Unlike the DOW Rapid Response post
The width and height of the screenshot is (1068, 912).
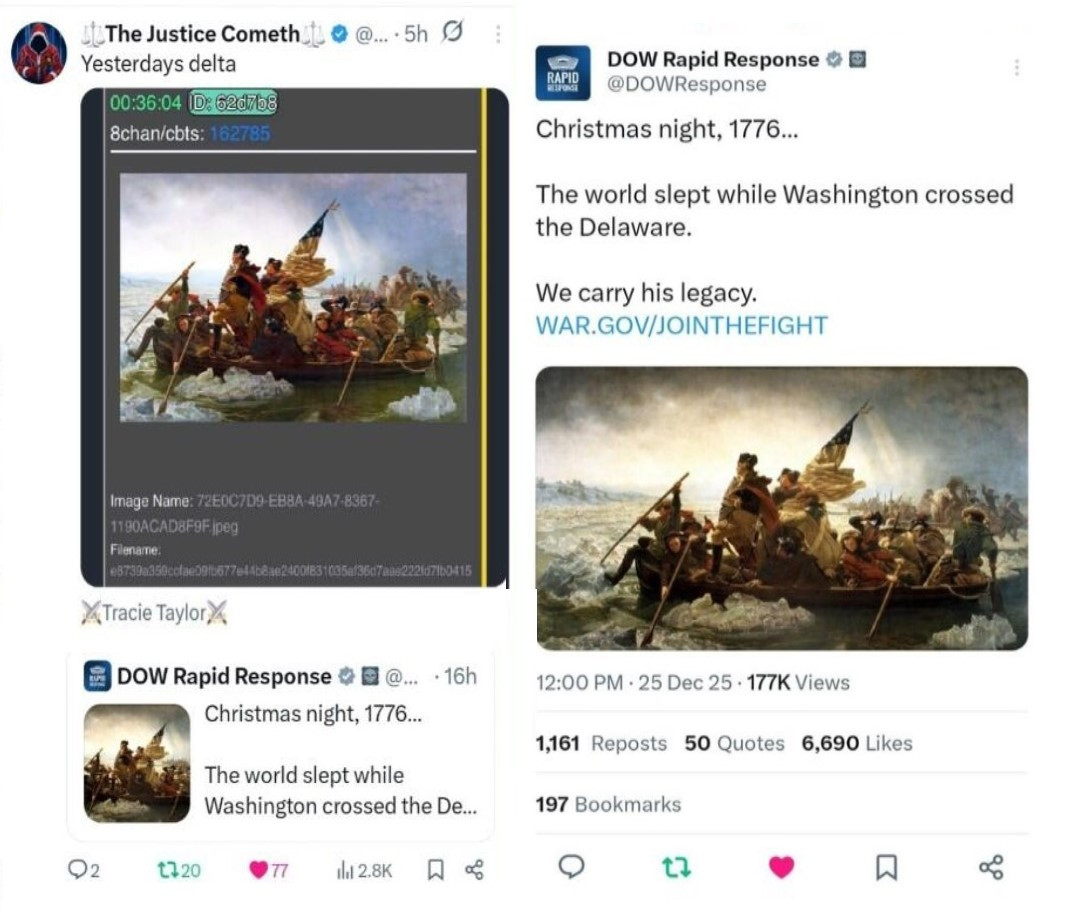click(781, 867)
